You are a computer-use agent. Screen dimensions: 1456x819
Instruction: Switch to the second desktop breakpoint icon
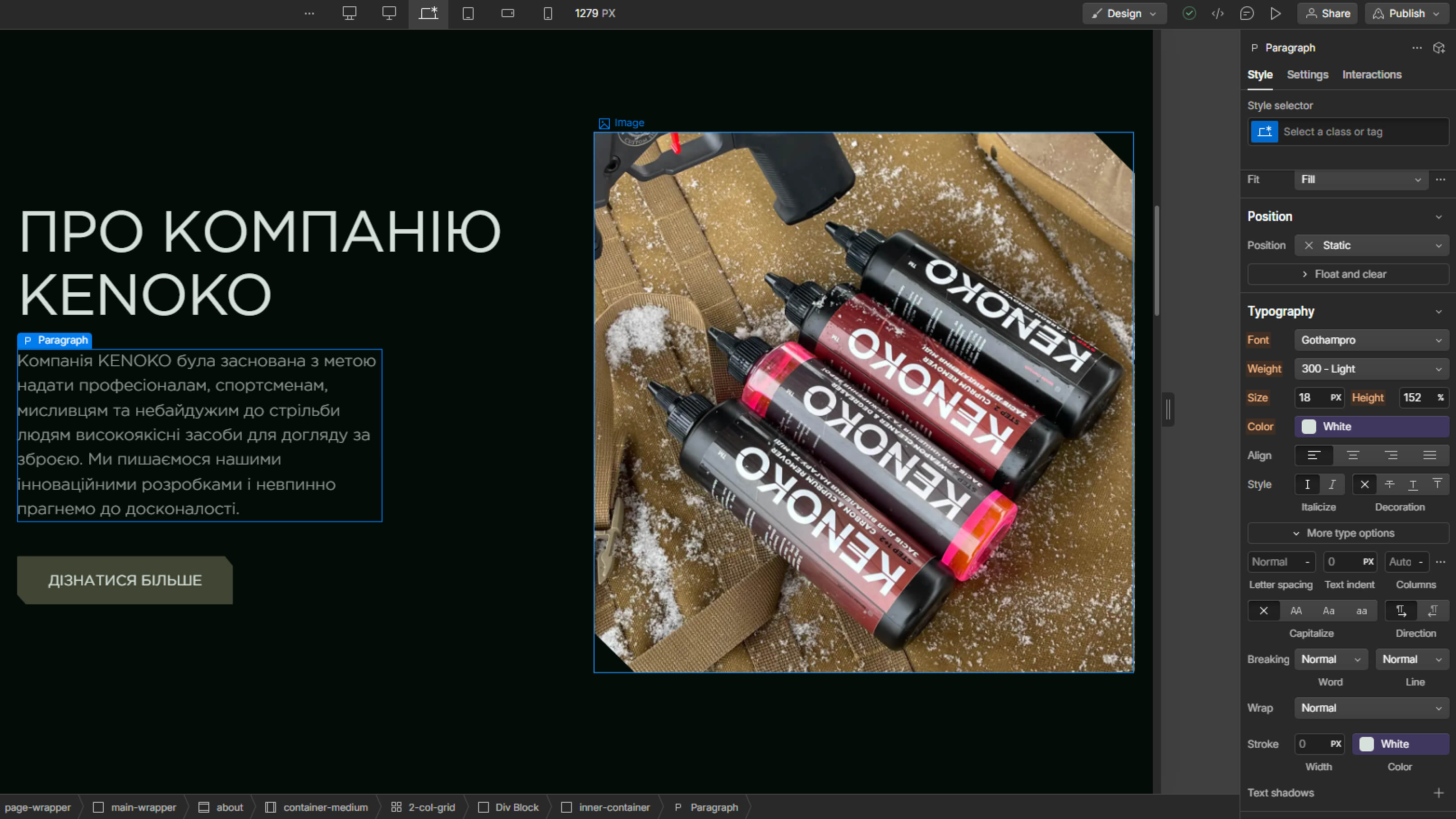click(x=389, y=14)
